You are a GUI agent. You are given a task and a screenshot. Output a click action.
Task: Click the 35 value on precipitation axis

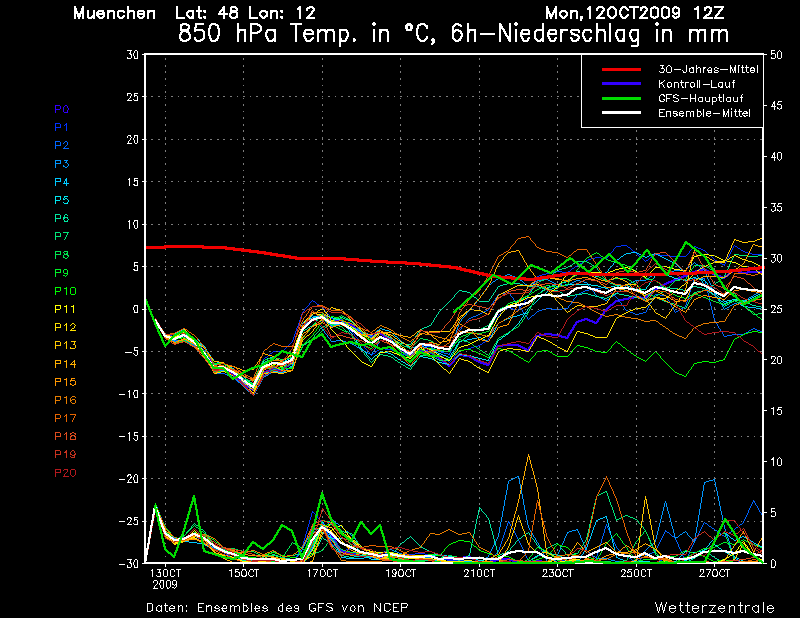point(776,207)
